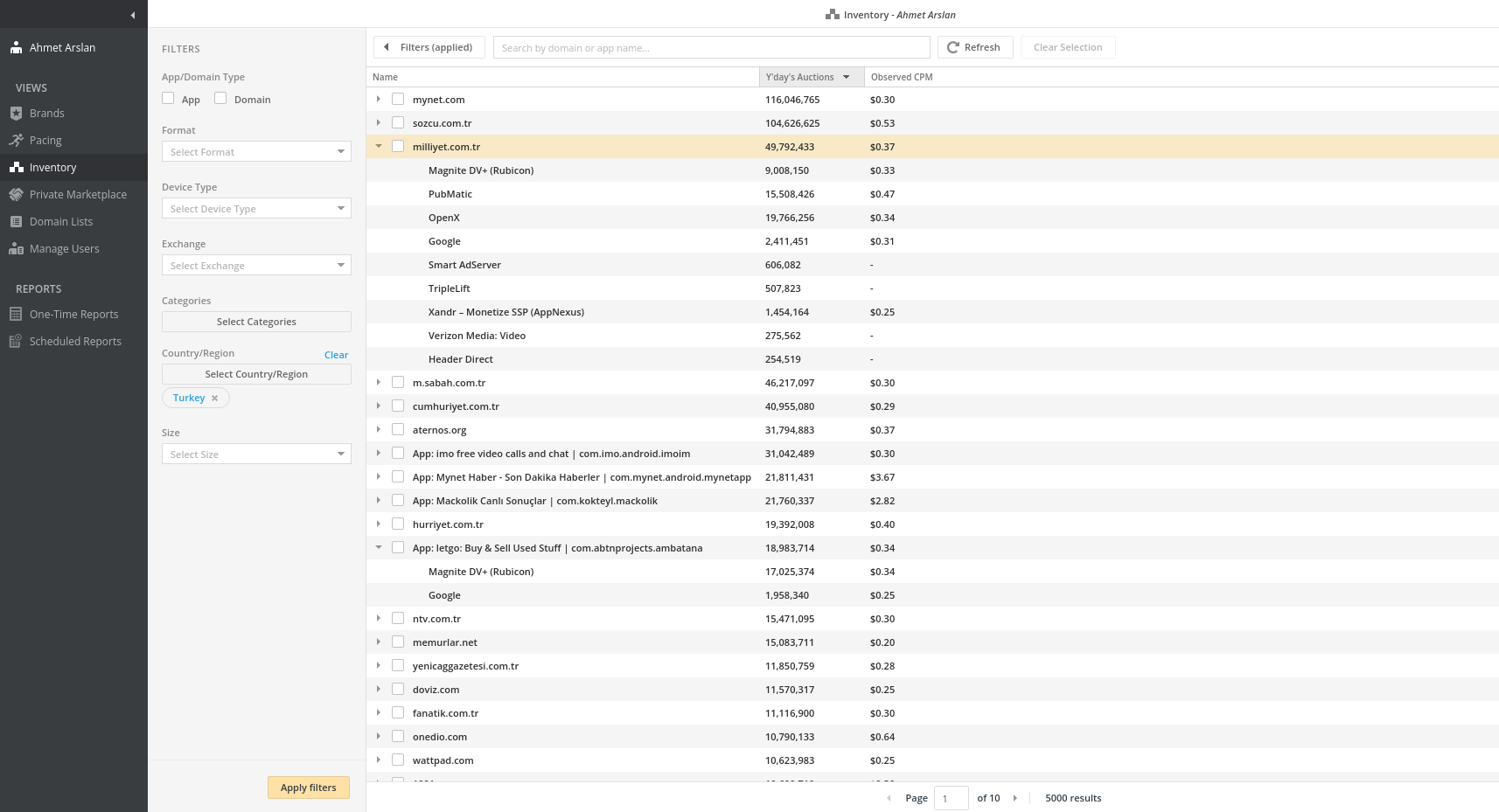
Task: Select the mynet.com row checkbox
Action: 398,99
